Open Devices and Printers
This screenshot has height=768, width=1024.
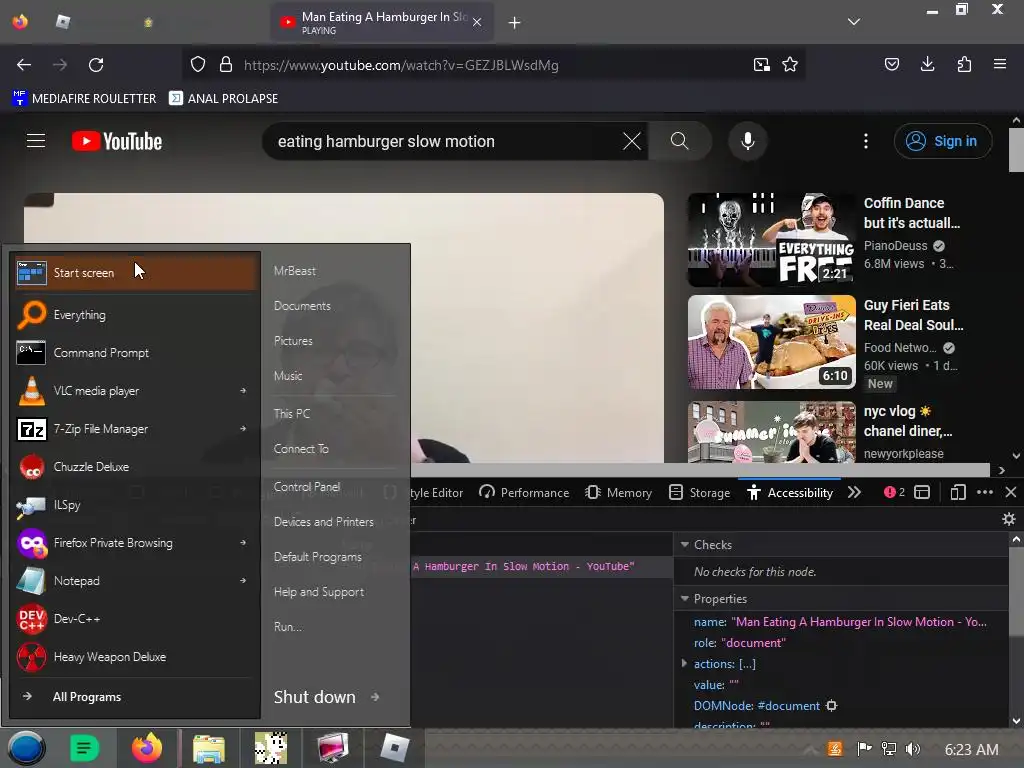(x=324, y=522)
